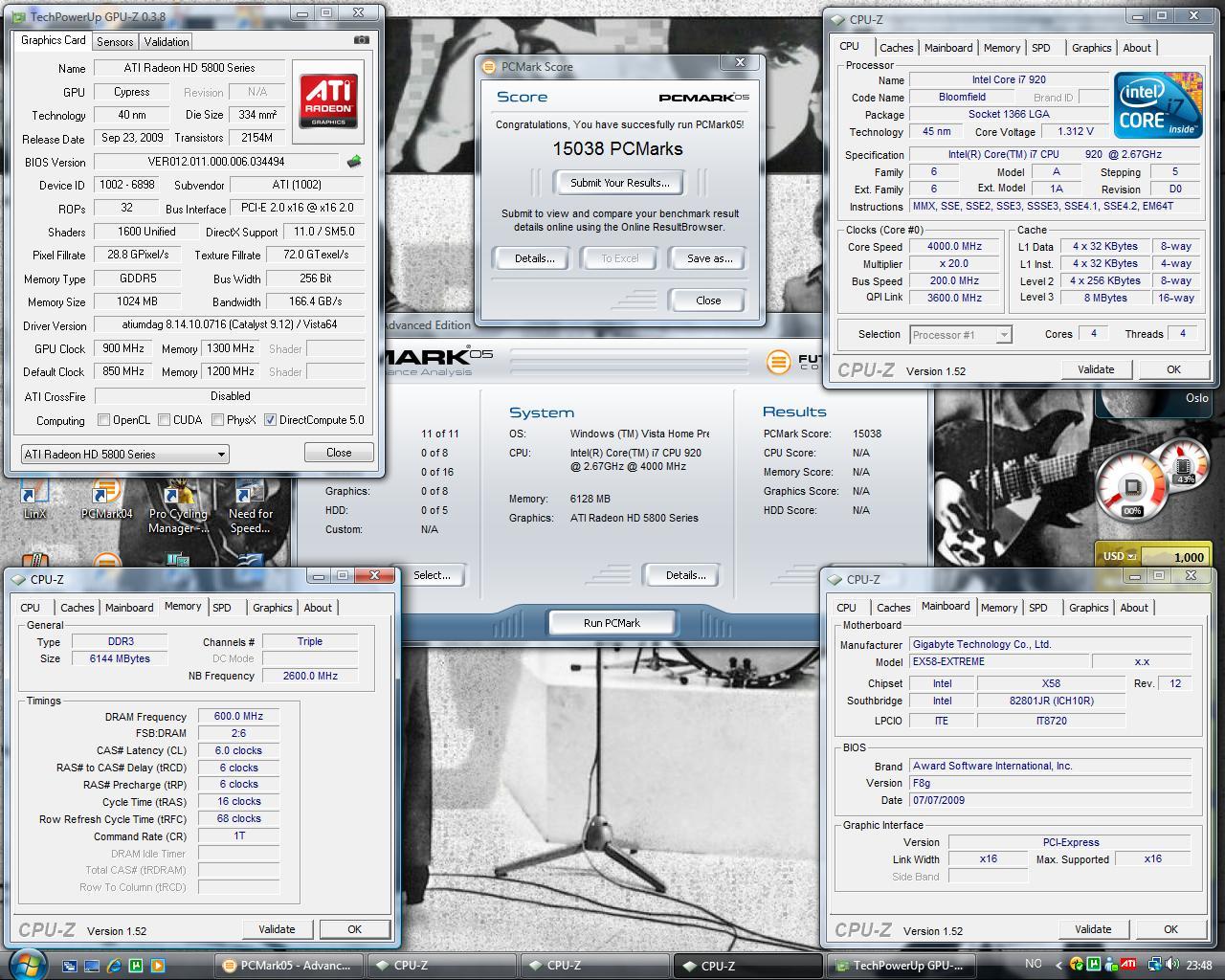Enable the OpenCL checkbox in GPU-Z
Screen dimensions: 1225x980
103,419
